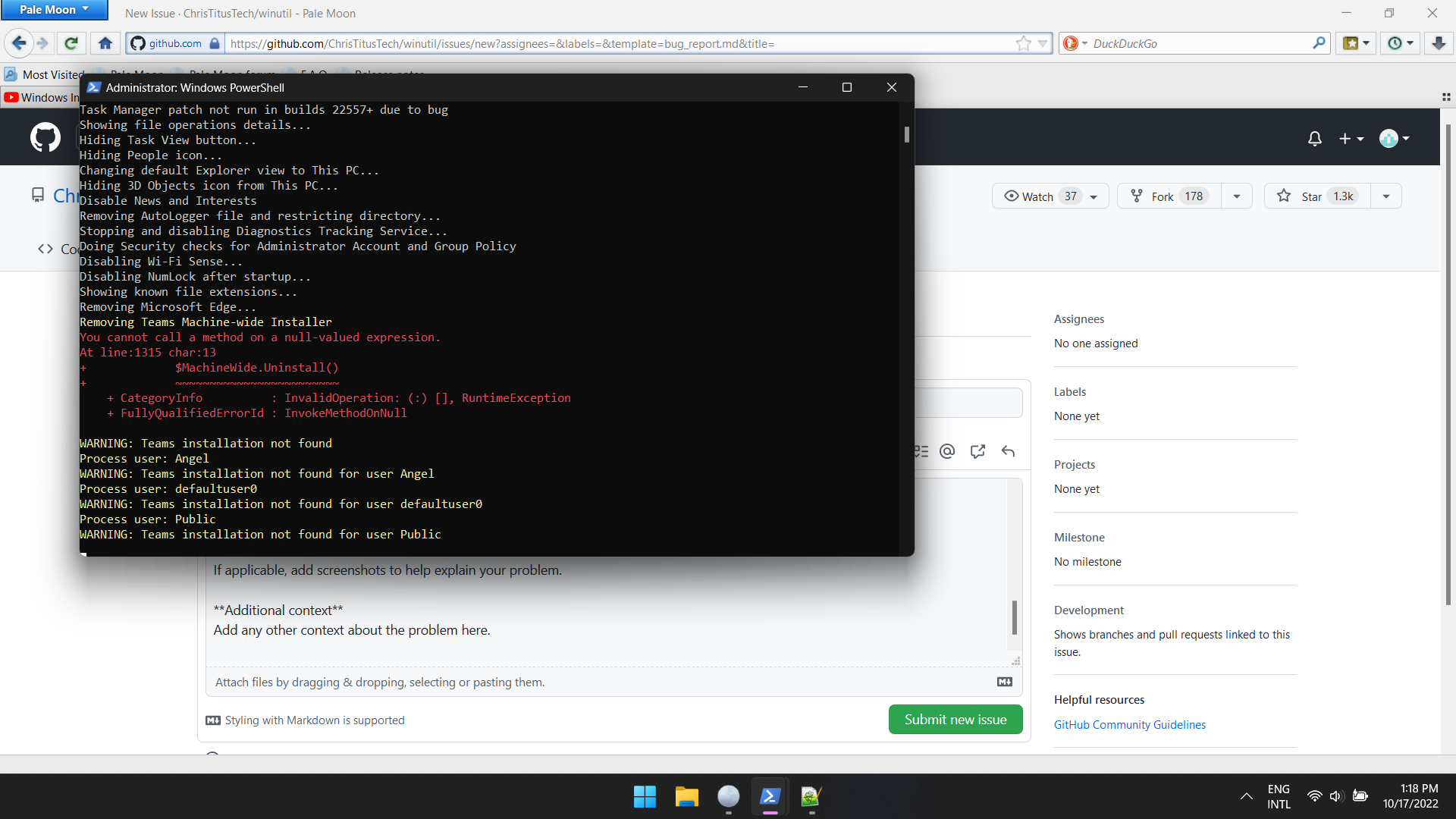
Task: Click the ENG INTL language indicator
Action: (x=1279, y=796)
